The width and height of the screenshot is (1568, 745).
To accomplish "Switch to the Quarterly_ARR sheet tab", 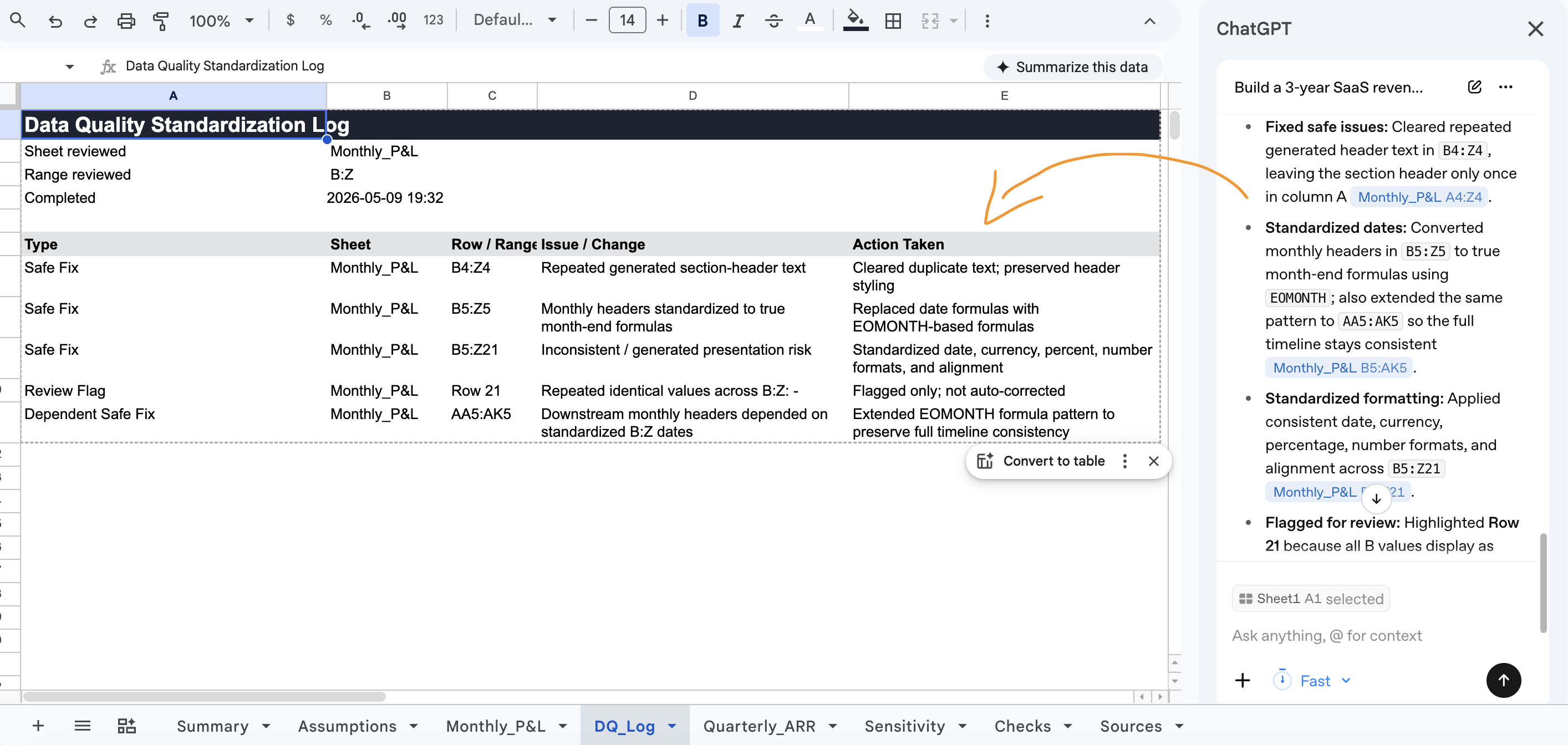I will (759, 726).
